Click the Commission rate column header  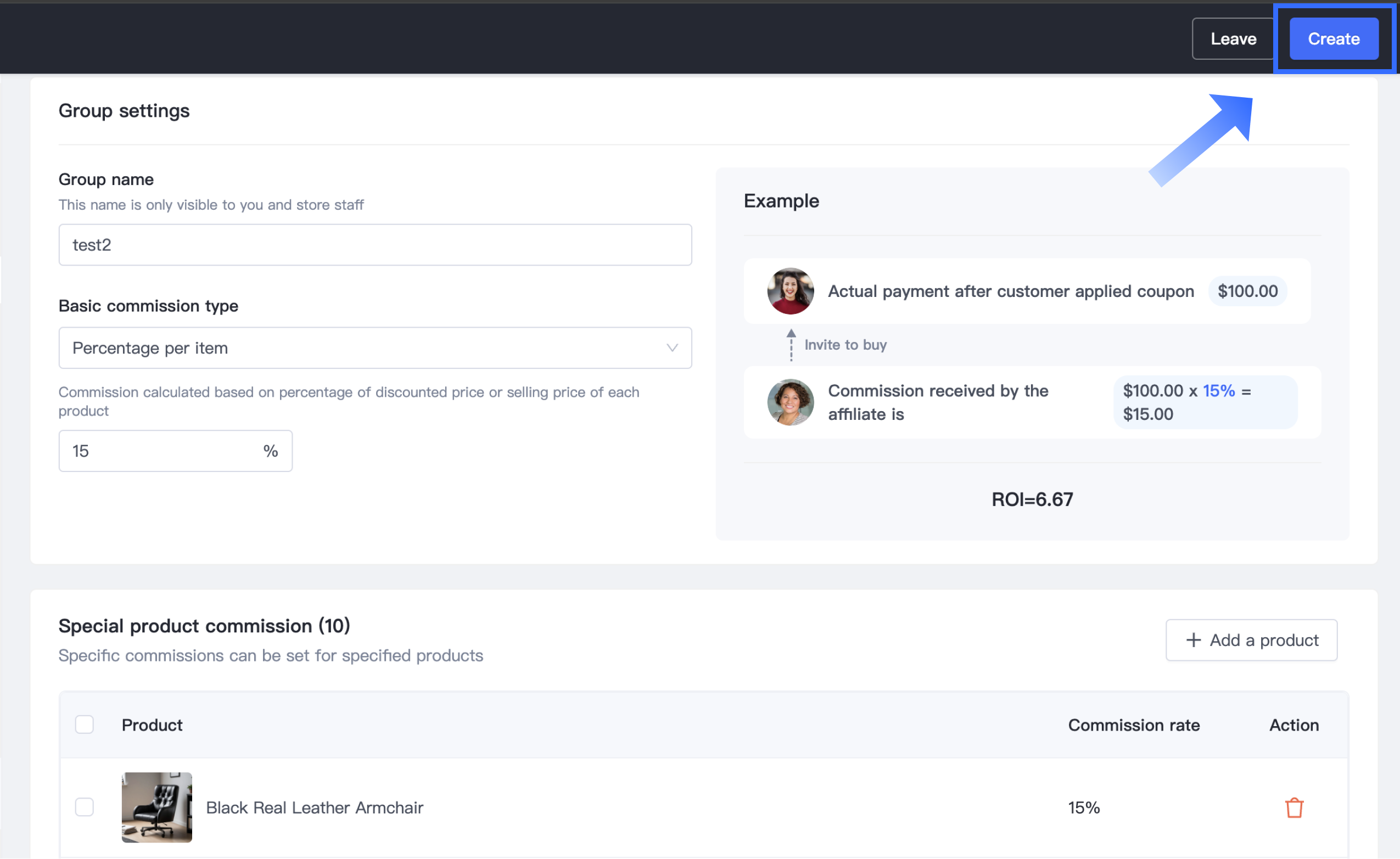[1134, 725]
